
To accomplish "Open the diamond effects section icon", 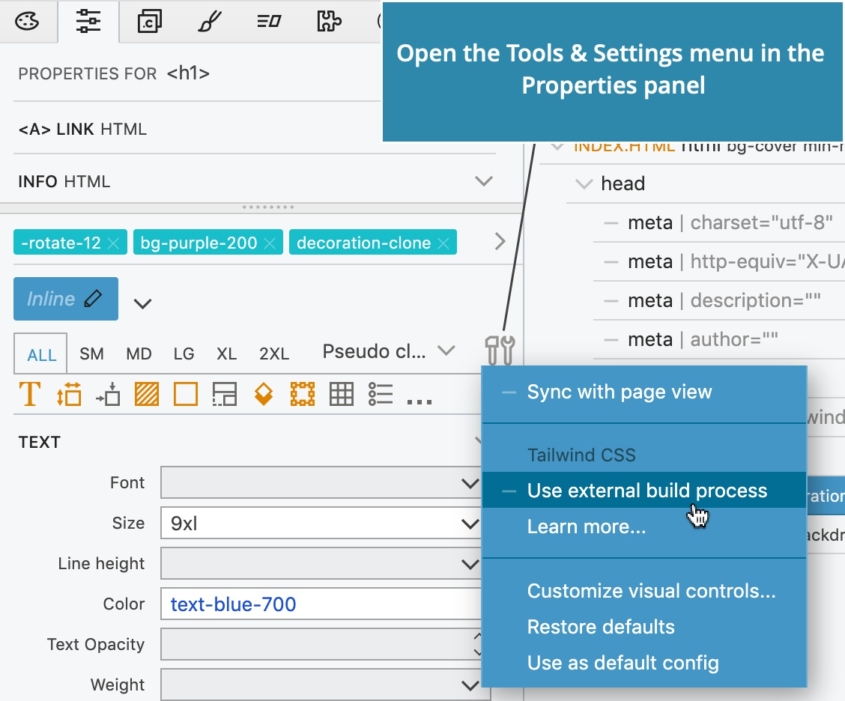I will (264, 394).
